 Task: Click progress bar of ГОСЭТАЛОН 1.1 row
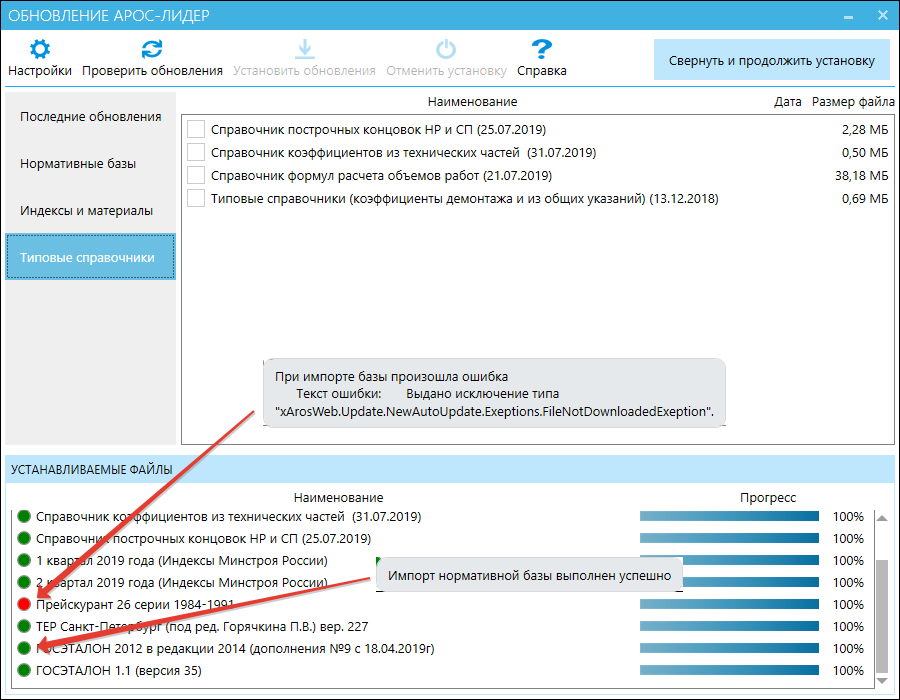click(729, 670)
